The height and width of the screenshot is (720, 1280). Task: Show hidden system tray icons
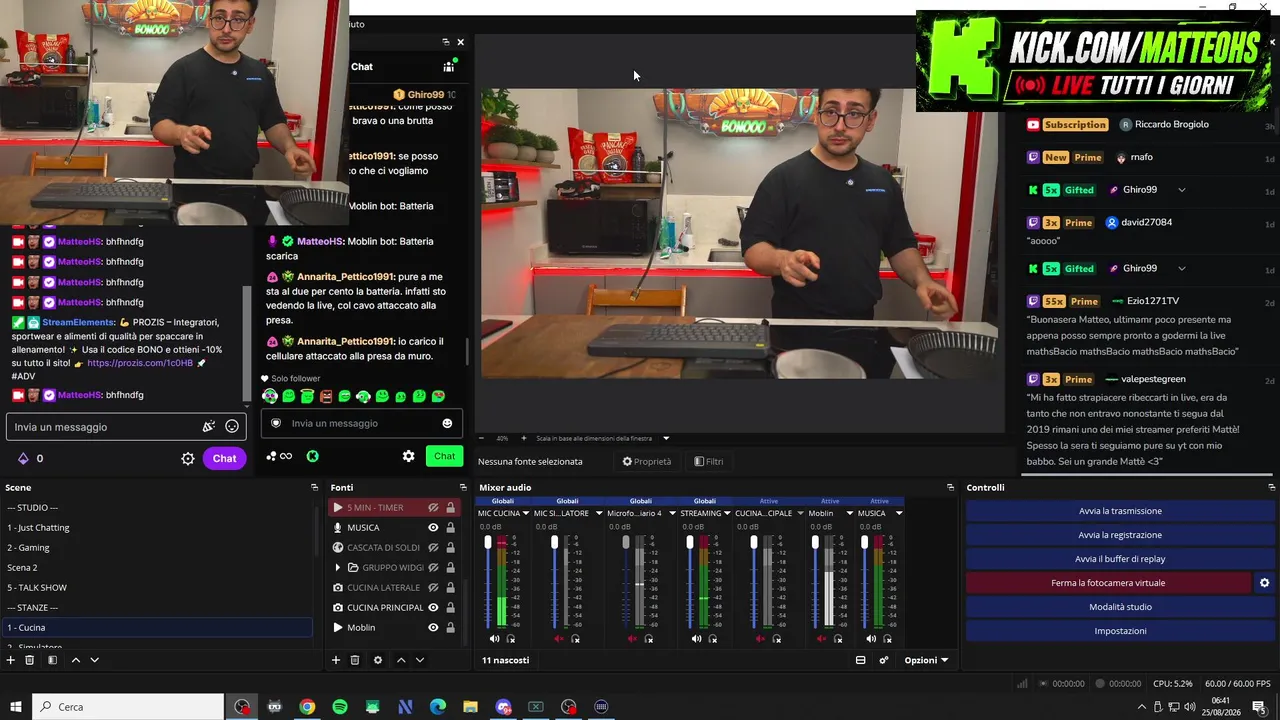coord(1142,707)
